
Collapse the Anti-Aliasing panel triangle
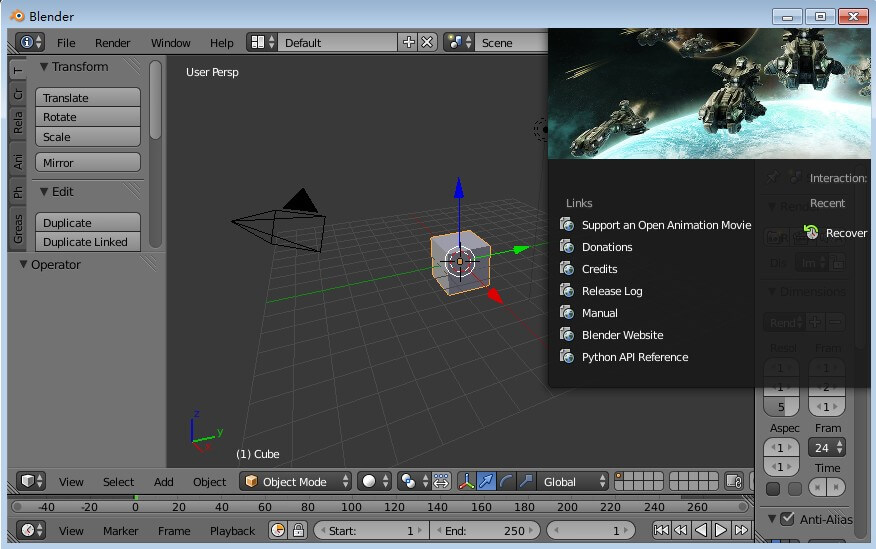(x=772, y=519)
